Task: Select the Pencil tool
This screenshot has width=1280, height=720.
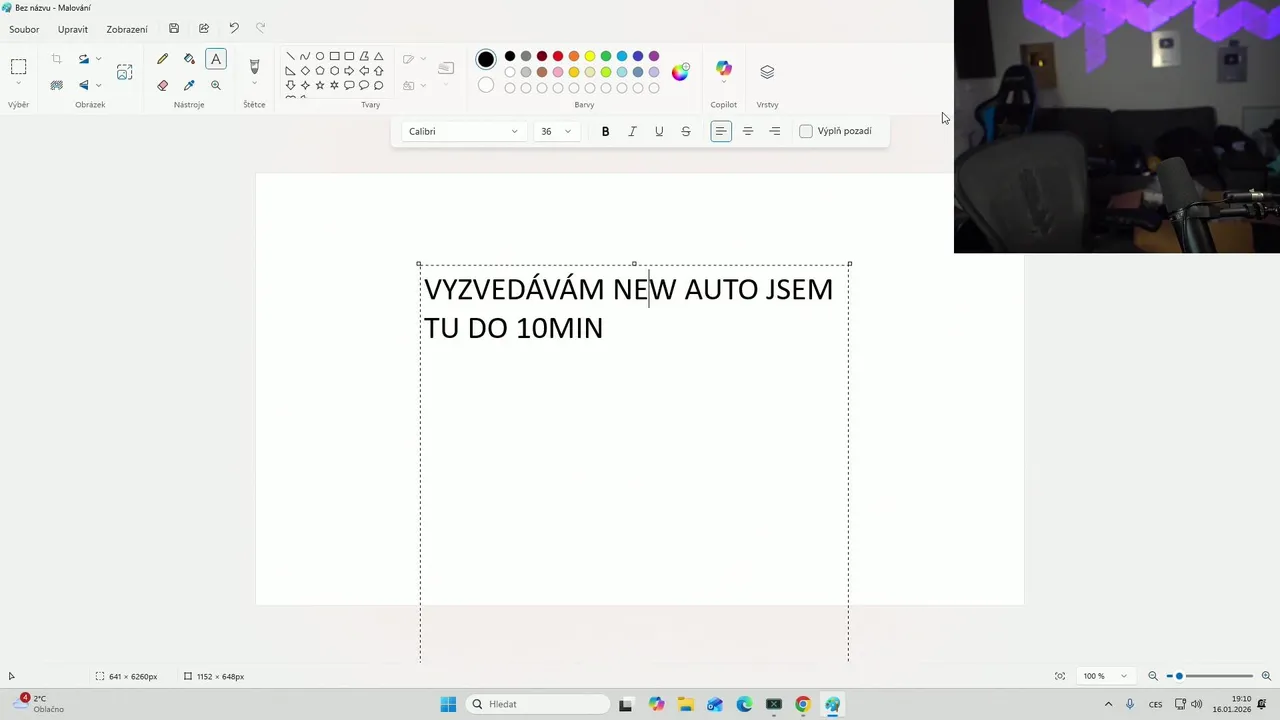Action: (162, 59)
